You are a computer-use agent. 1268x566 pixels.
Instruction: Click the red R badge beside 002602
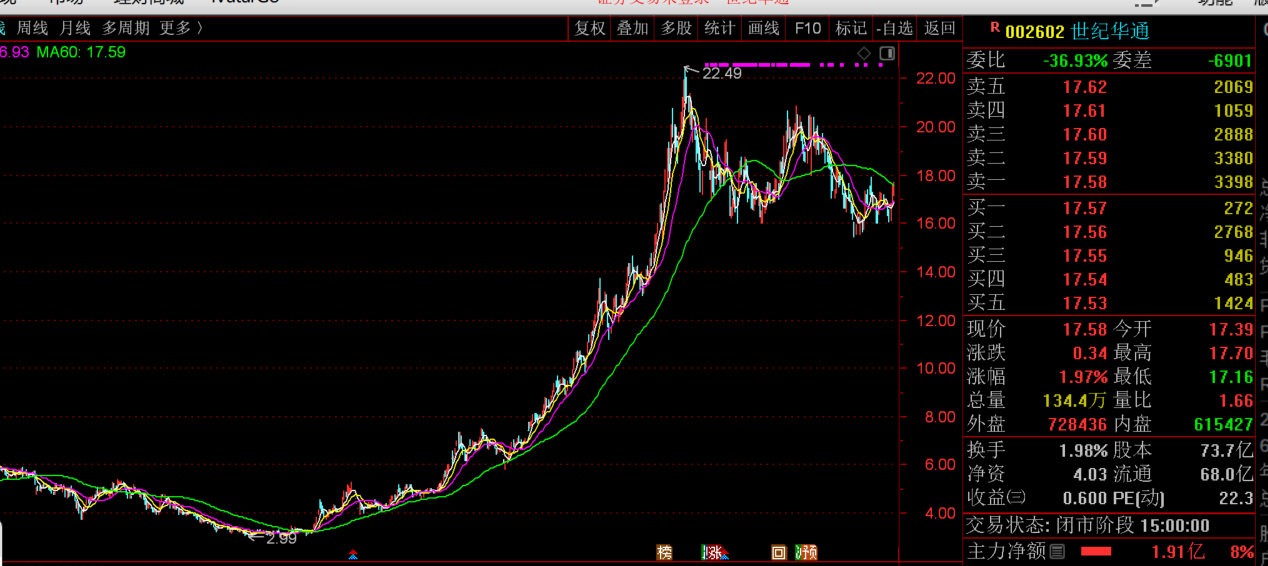pos(994,29)
